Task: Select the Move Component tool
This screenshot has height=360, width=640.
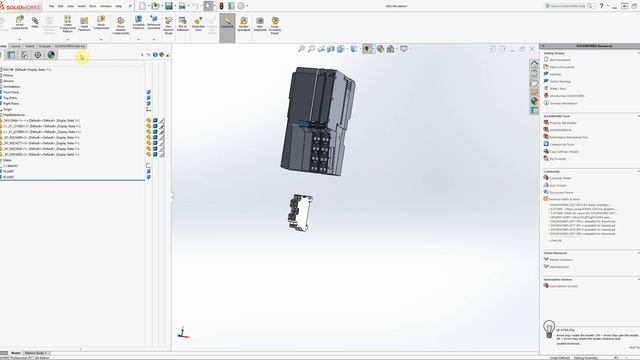Action: click(x=101, y=23)
